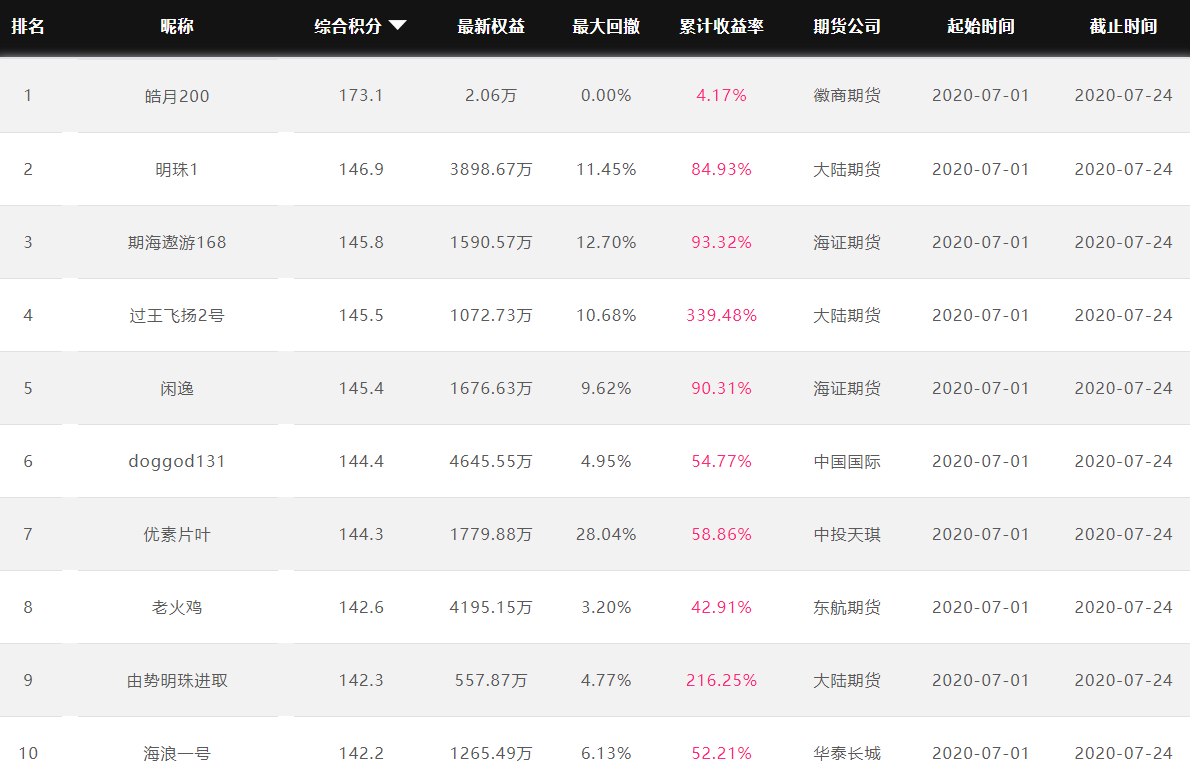The height and width of the screenshot is (783, 1190).
Task: Select score value 146.9
Action: click(360, 169)
